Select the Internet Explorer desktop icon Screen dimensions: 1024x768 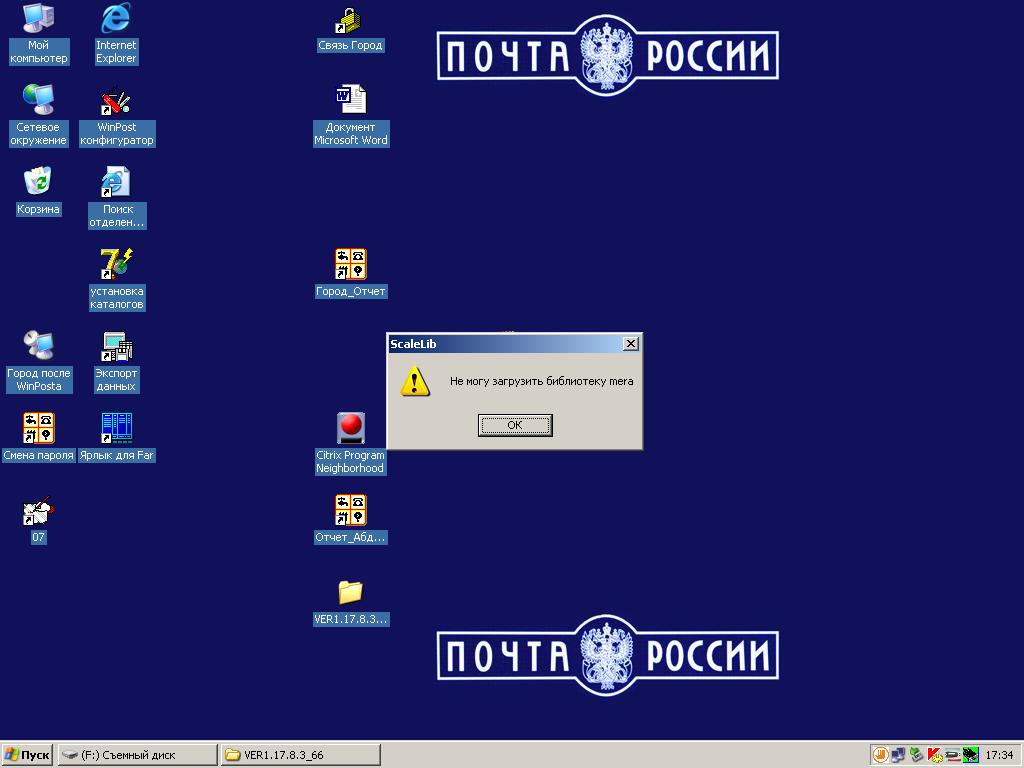116,34
